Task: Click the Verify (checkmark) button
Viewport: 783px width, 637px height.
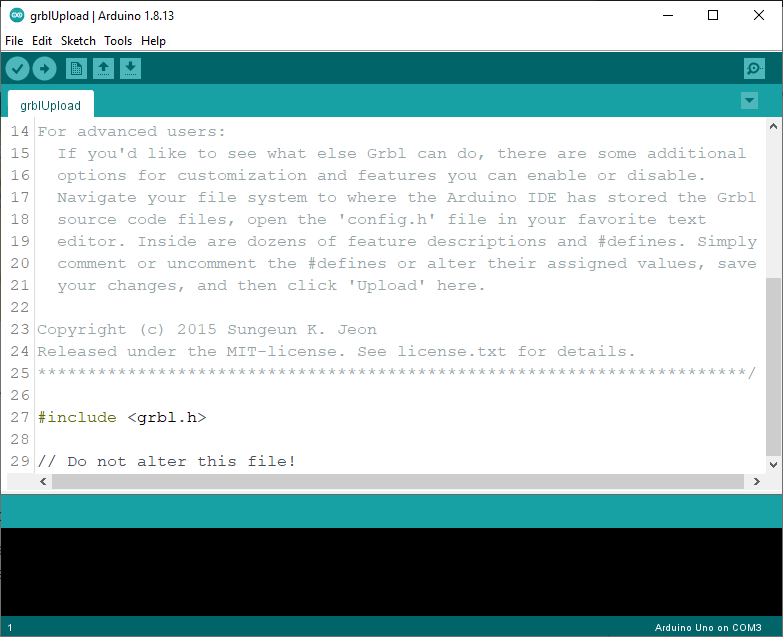Action: tap(17, 68)
